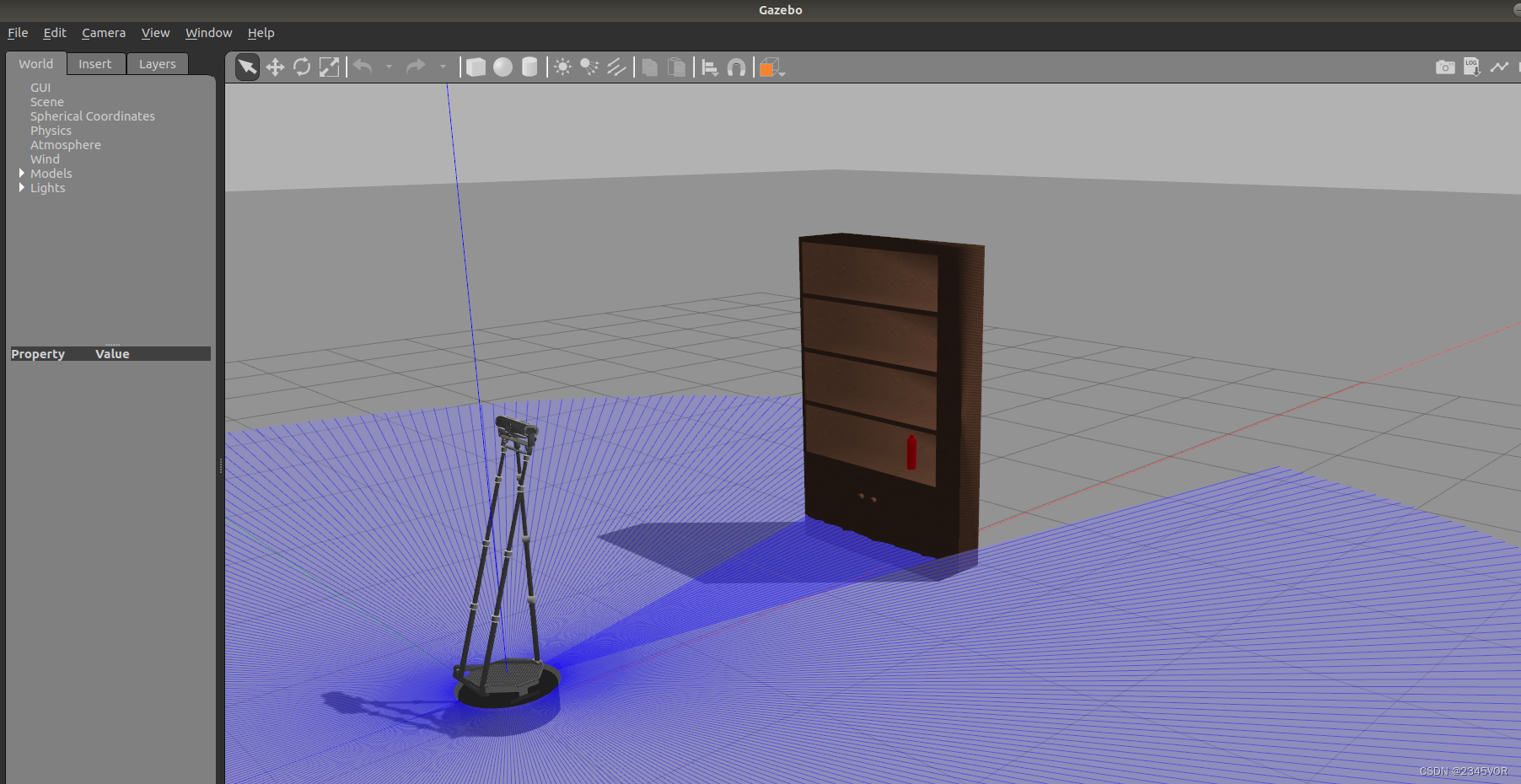Screen dimensions: 1521x784
Task: Insert a sphere shape
Action: 503,67
